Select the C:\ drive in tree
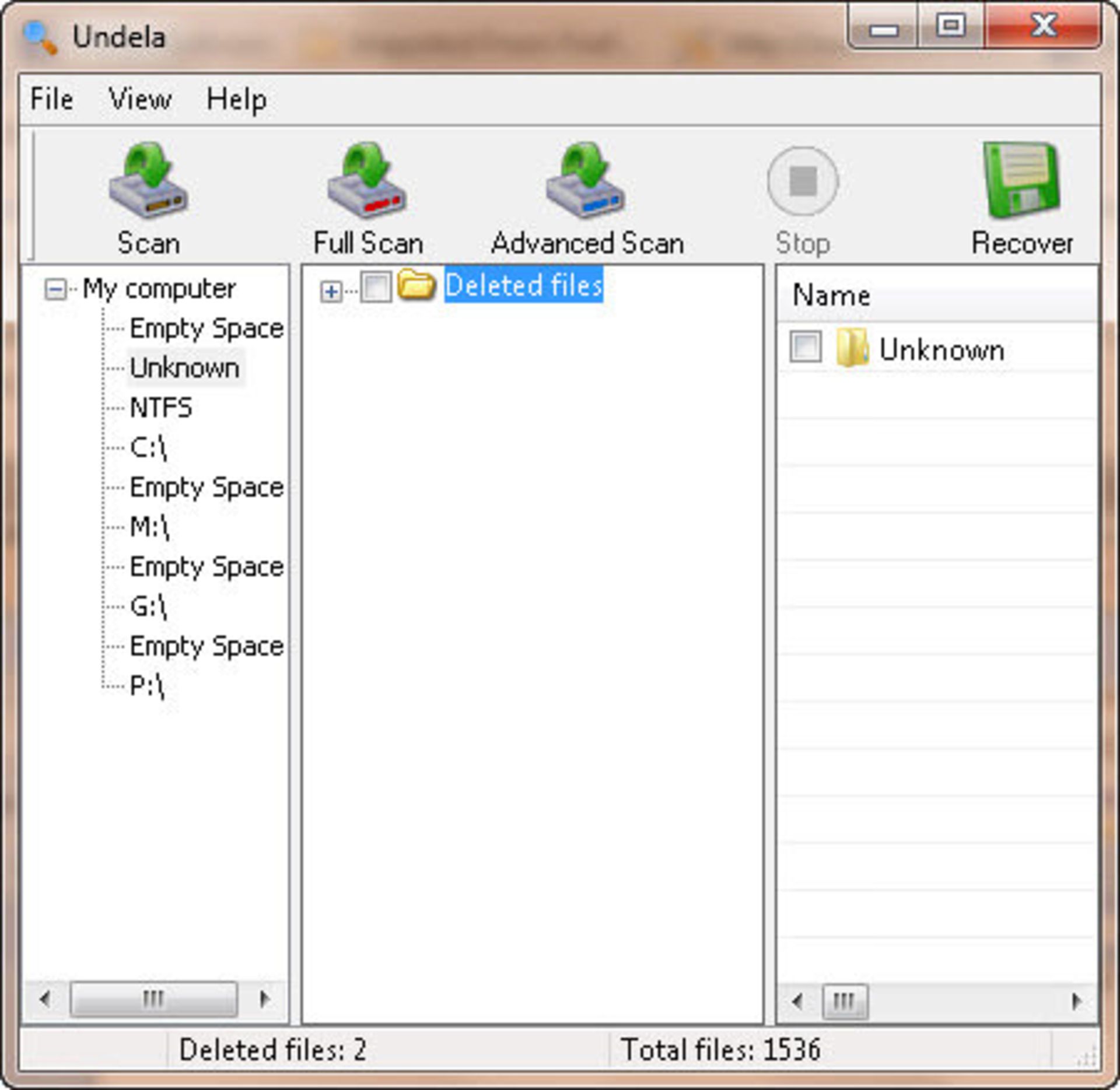 [x=148, y=448]
